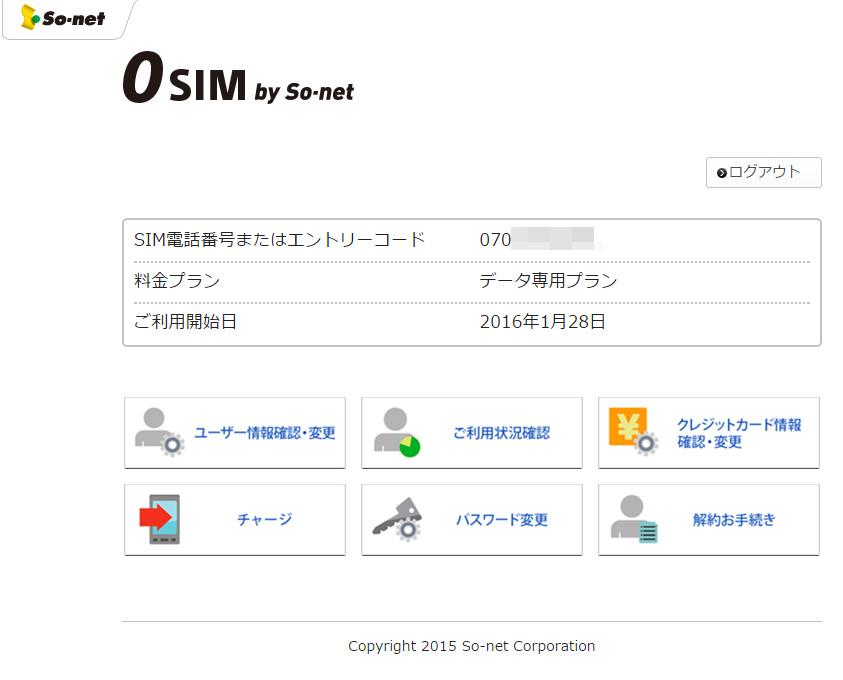The height and width of the screenshot is (680, 843).
Task: Click the key with gear icon
Action: (397, 519)
